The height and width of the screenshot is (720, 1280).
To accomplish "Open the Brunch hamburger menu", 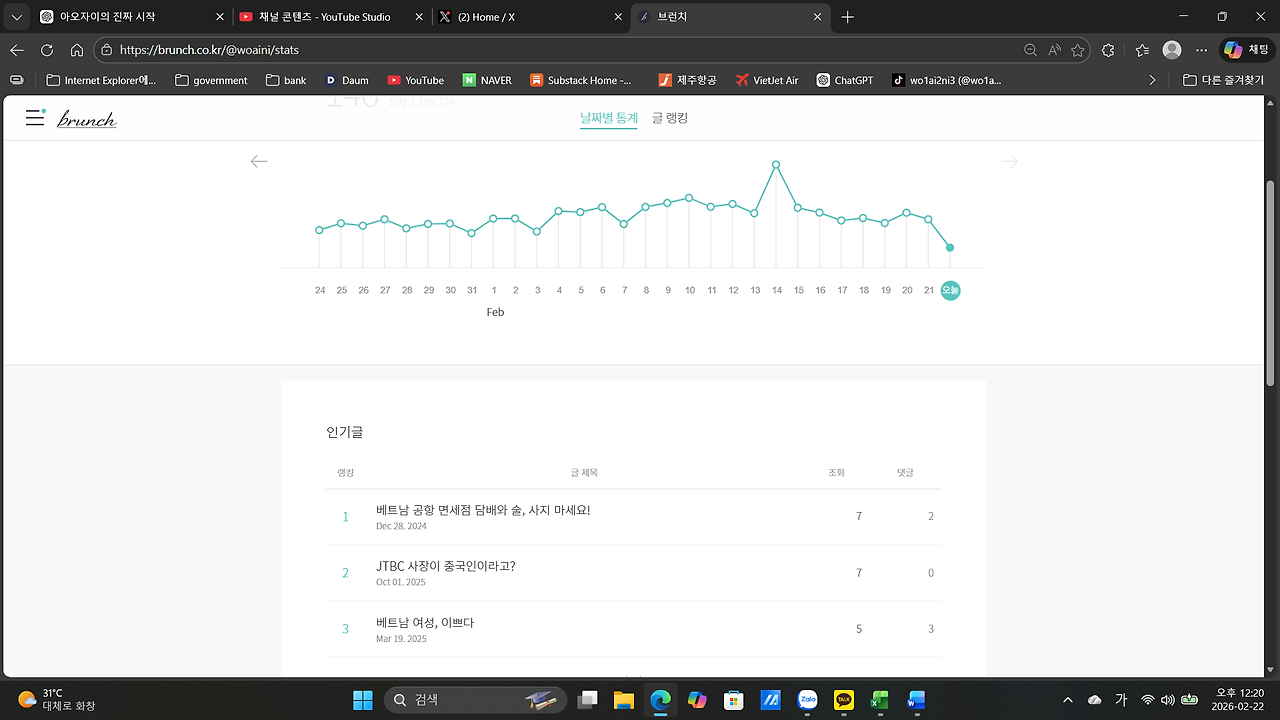I will tap(35, 118).
